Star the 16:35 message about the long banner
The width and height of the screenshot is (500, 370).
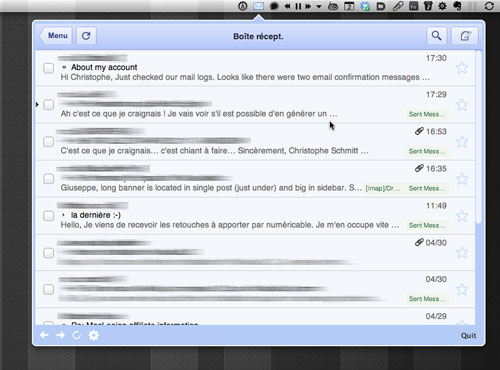(462, 179)
